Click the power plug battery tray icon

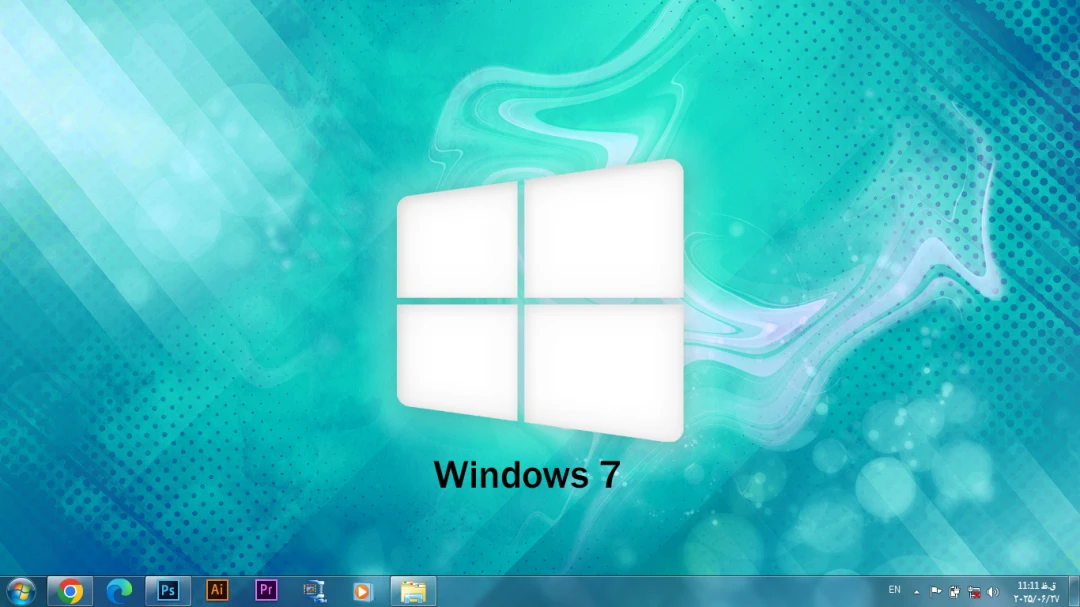[955, 591]
